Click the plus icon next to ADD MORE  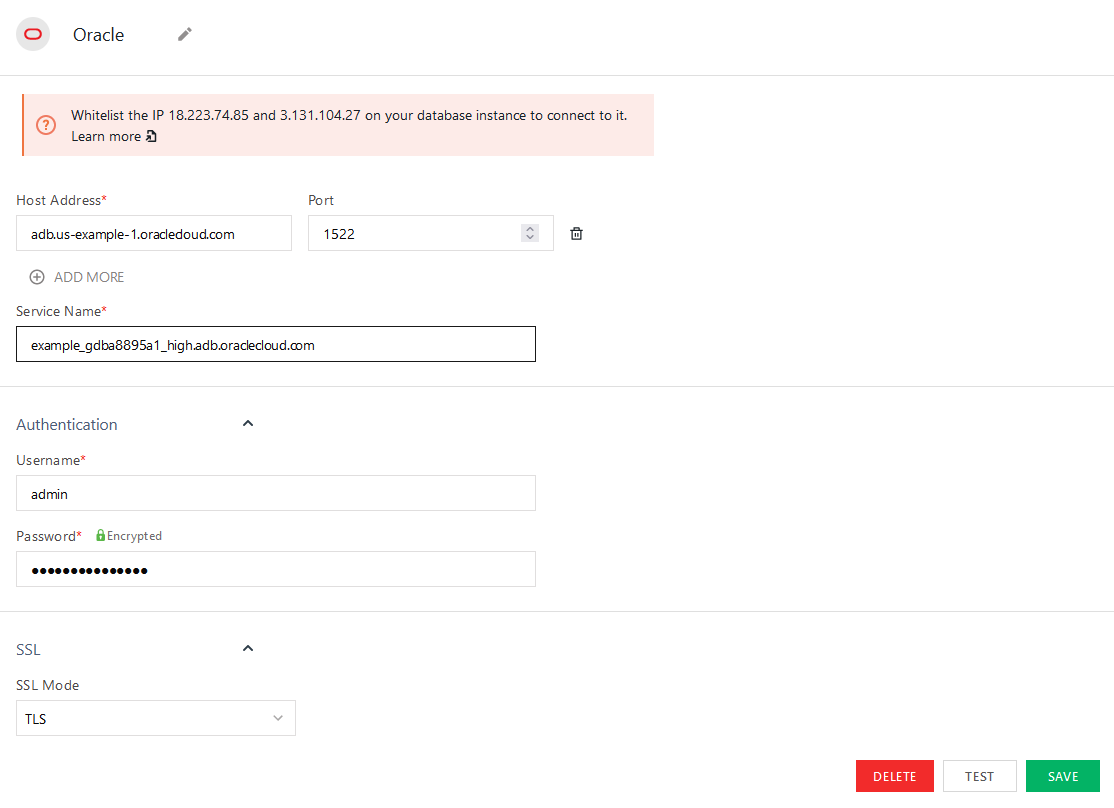[36, 276]
